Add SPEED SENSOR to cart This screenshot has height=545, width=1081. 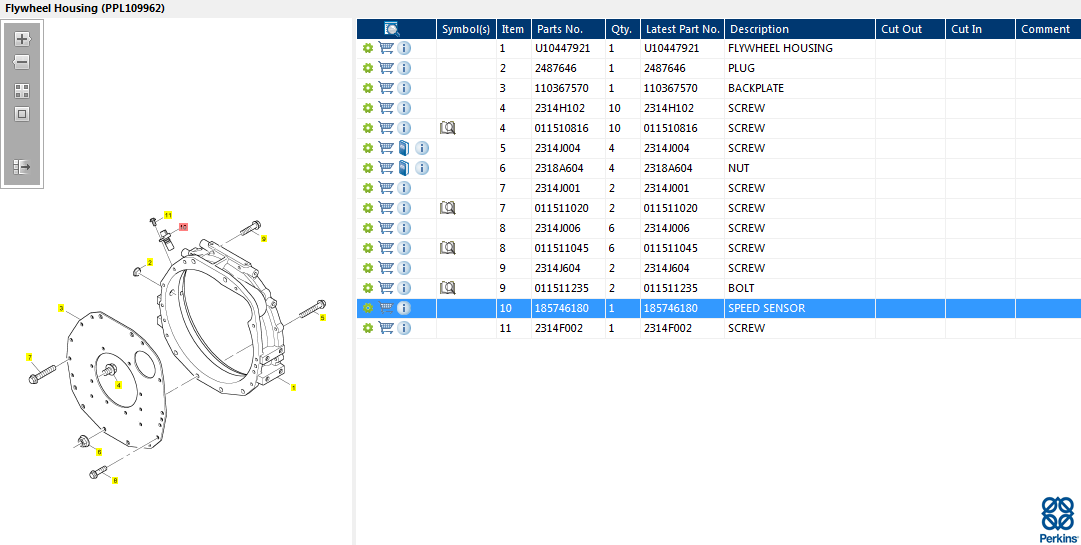pyautogui.click(x=386, y=308)
